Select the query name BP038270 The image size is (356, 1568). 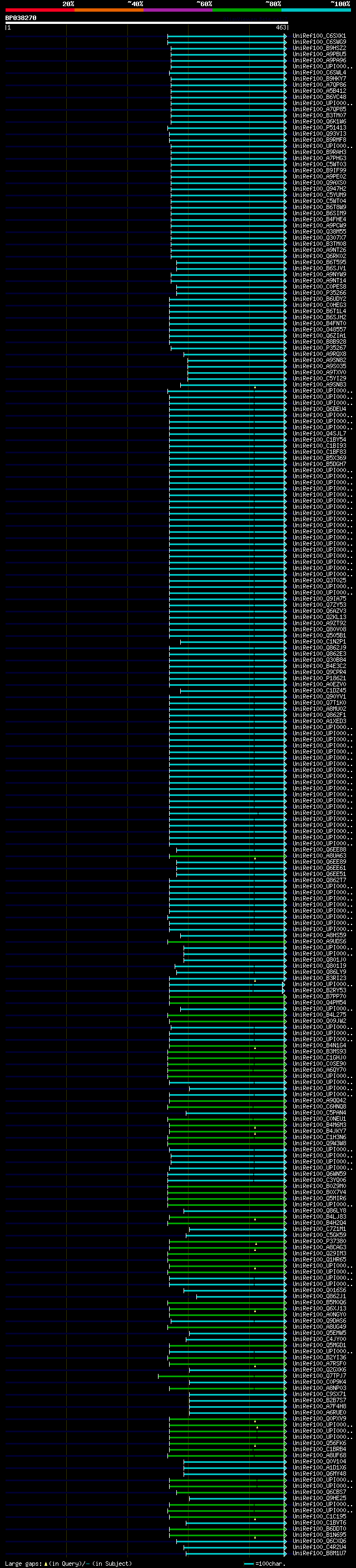point(21,18)
